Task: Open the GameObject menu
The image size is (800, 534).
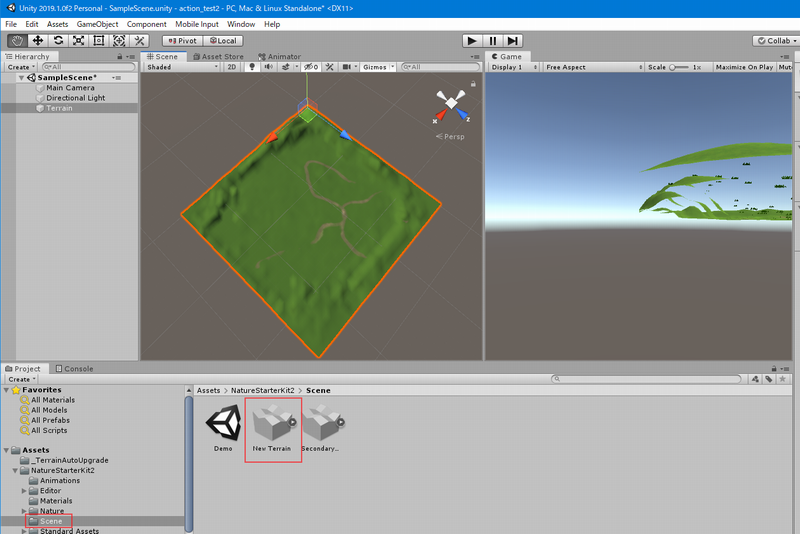Action: [x=97, y=24]
